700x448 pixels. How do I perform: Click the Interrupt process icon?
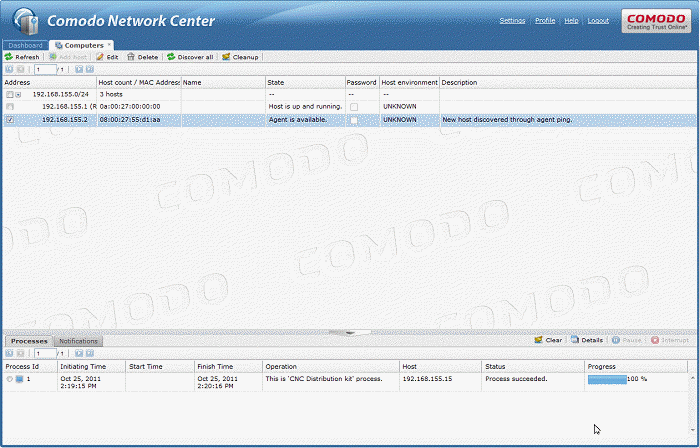coord(655,340)
